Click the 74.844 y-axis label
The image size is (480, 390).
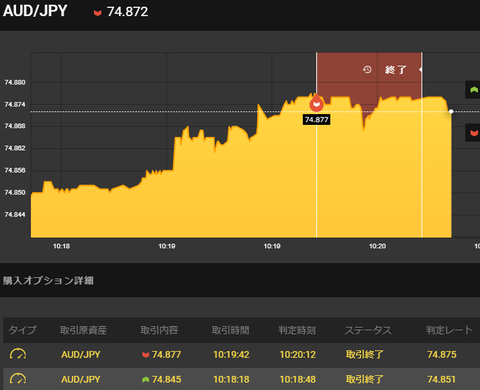pos(15,215)
